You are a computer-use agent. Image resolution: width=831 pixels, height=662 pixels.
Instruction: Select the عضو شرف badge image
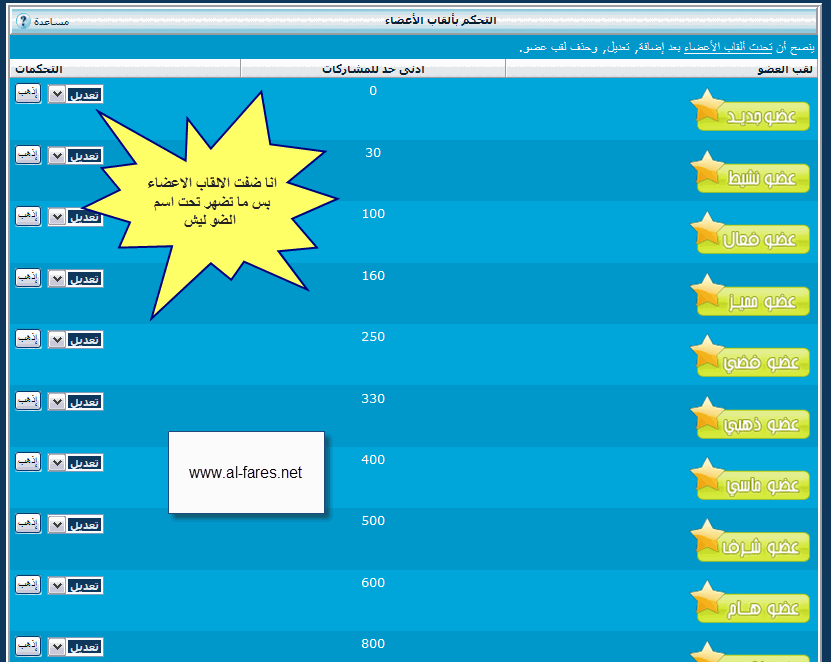(x=752, y=542)
